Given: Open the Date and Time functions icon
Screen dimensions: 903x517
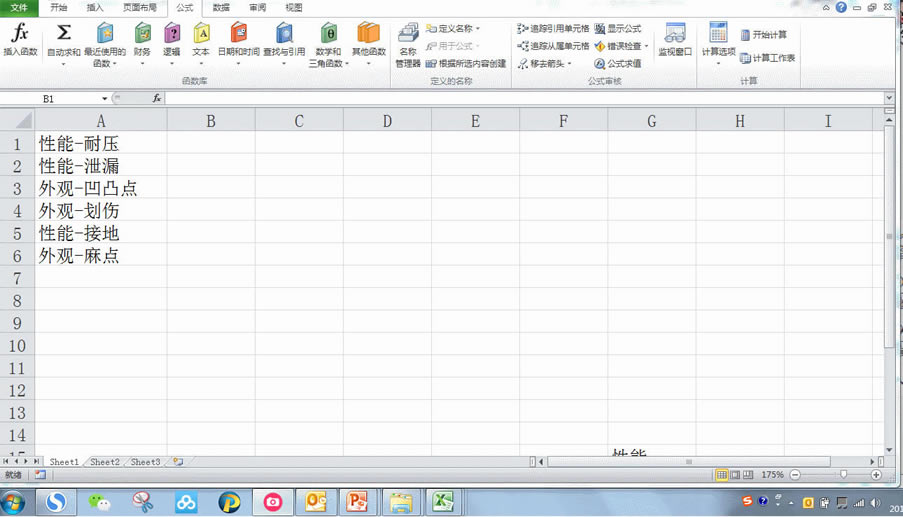Looking at the screenshot, I should point(238,33).
